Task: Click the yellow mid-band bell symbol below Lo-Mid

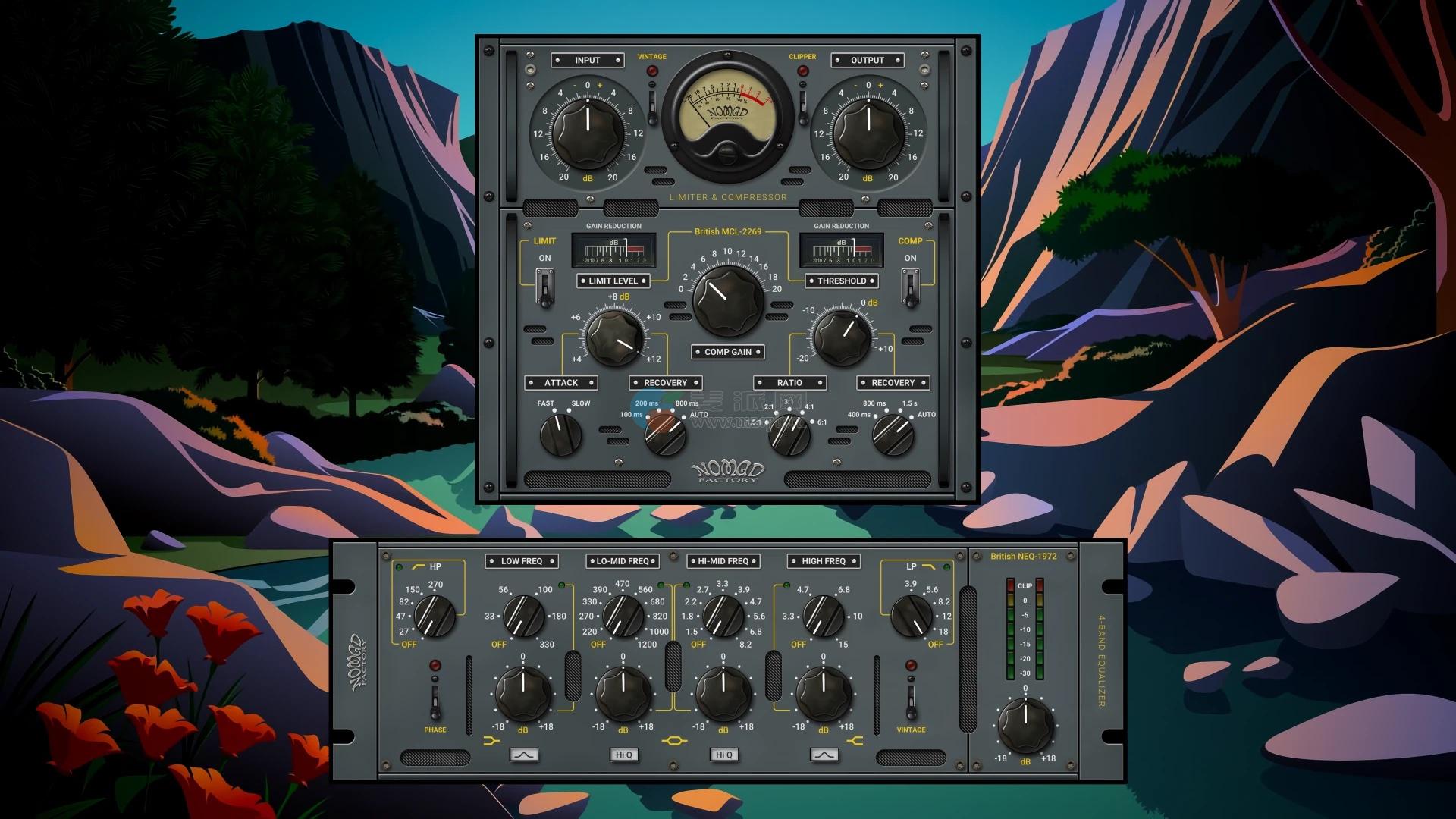Action: pos(673,740)
